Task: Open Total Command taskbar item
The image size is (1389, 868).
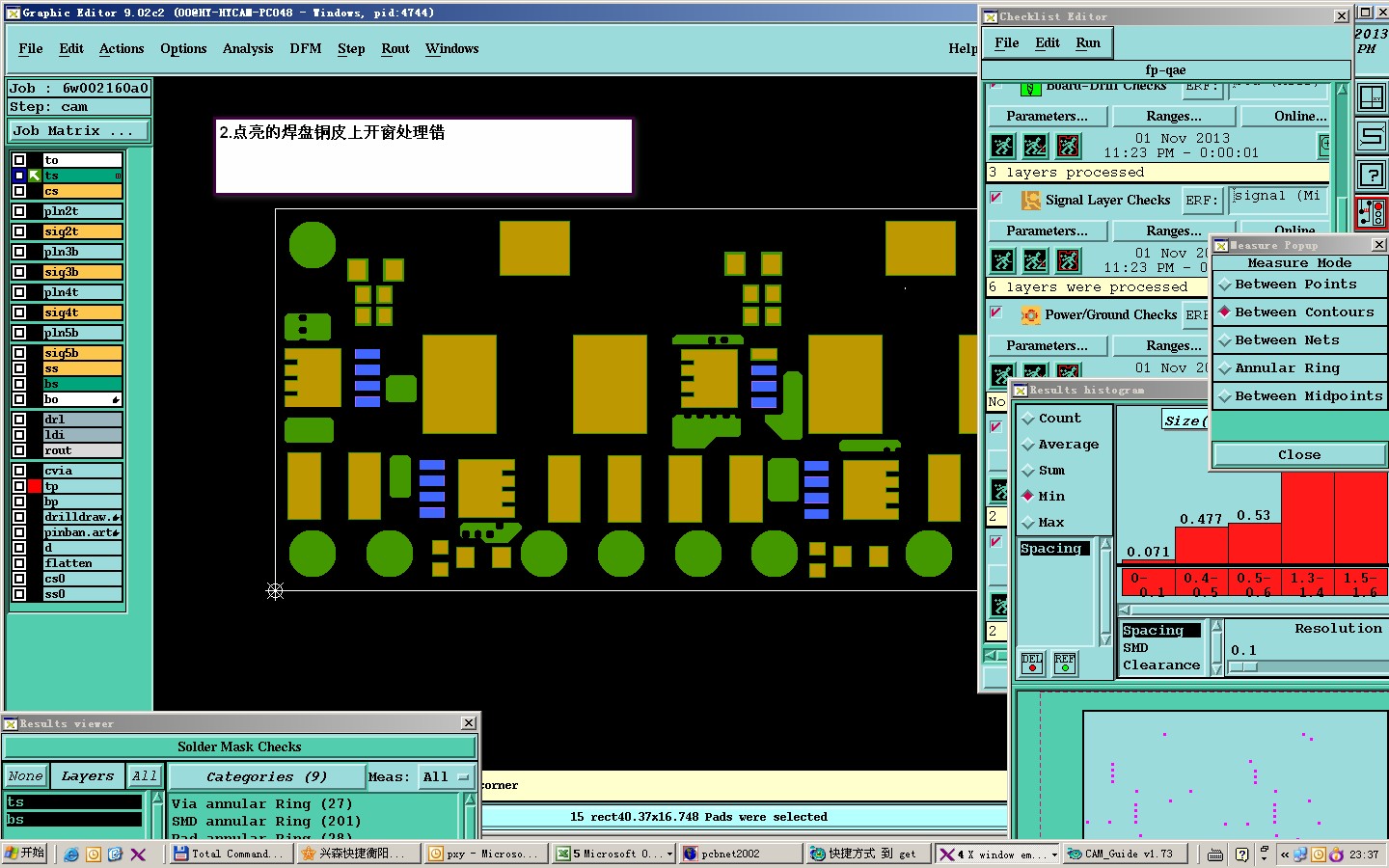Action: pos(230,854)
